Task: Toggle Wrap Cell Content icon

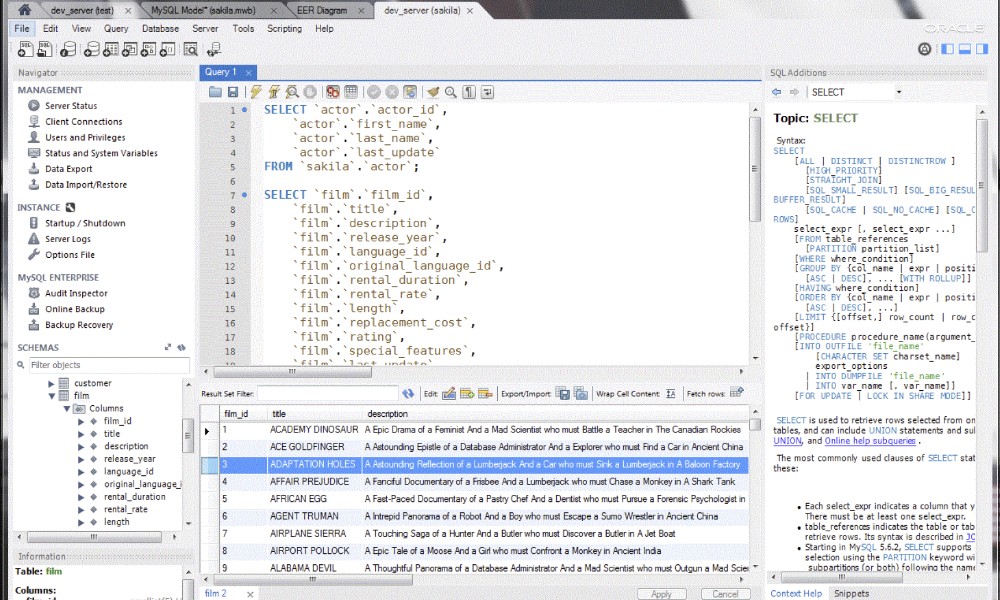Action: coord(670,393)
